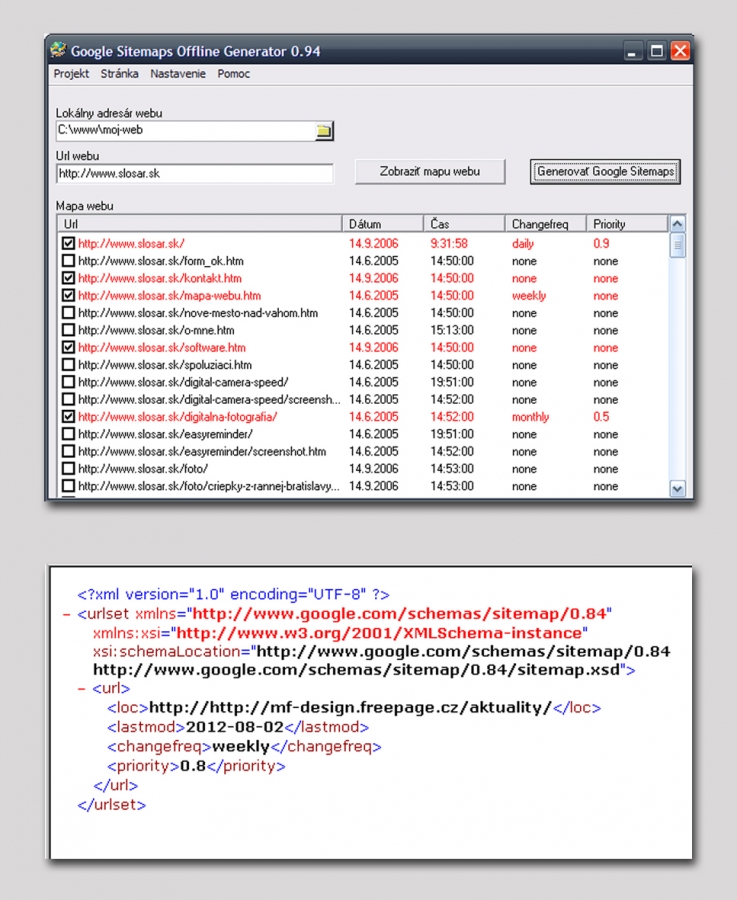Sort list by the Changefreq column header
This screenshot has width=737, height=900.
tap(546, 224)
